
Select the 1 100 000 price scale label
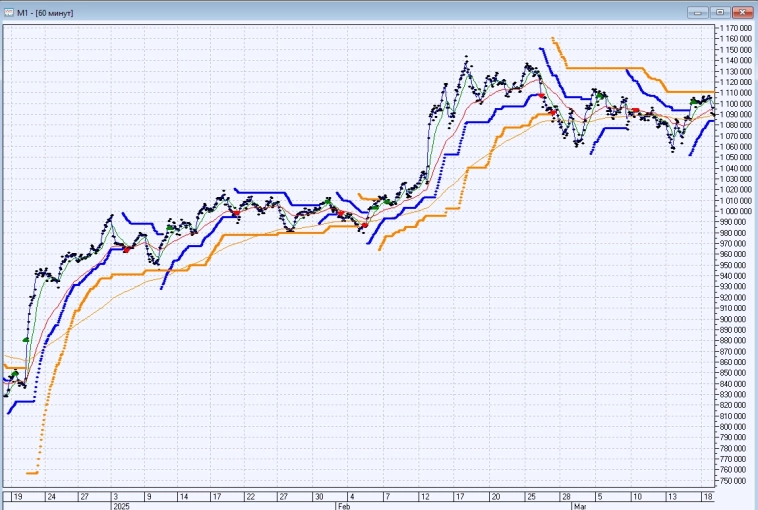pyautogui.click(x=738, y=104)
